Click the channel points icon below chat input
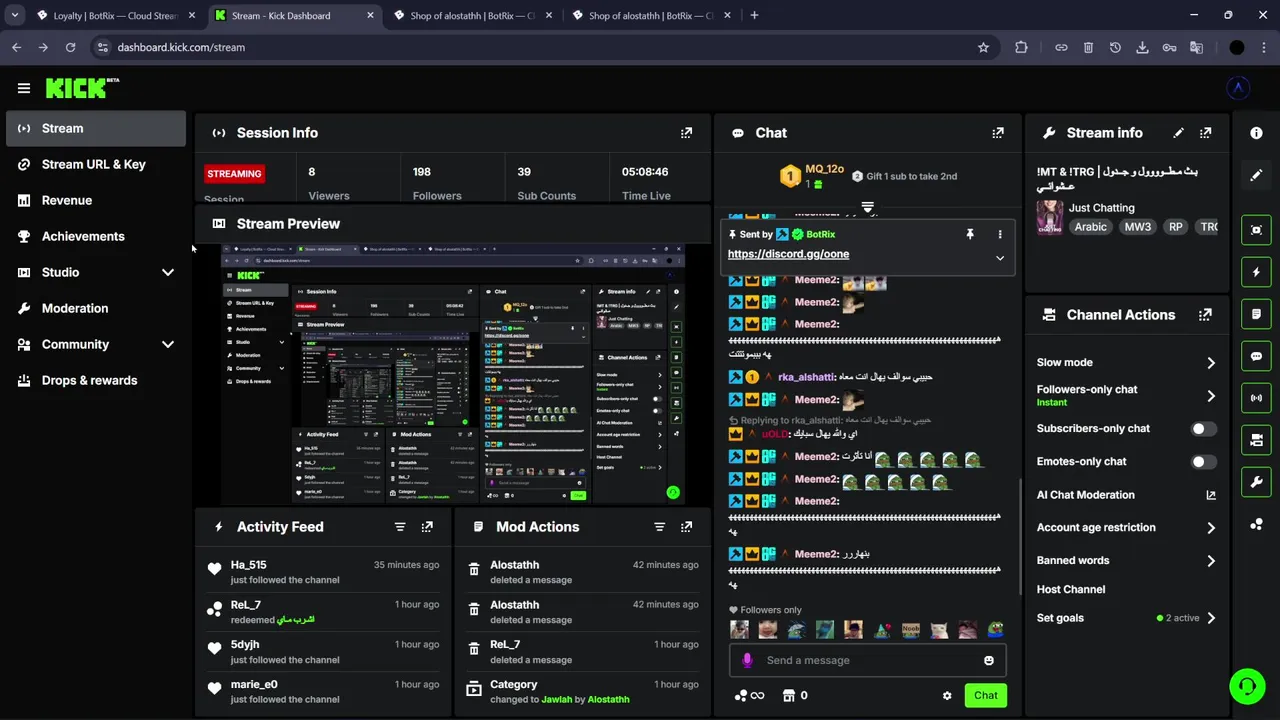 click(741, 696)
